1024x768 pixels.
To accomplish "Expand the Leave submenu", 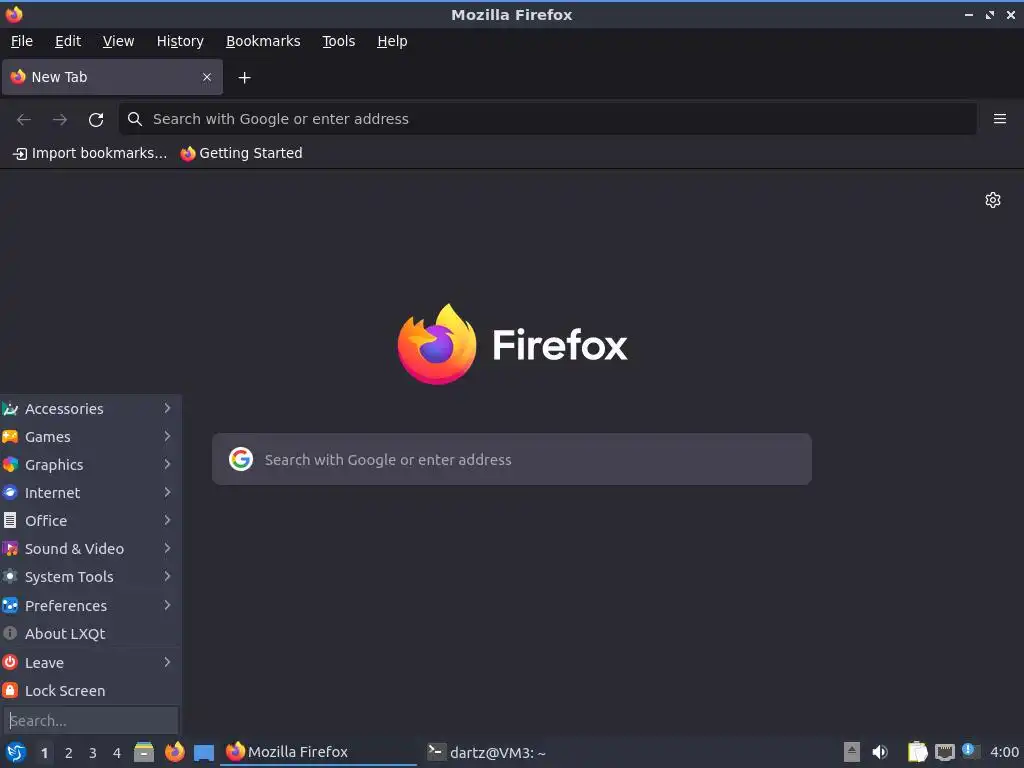I will pos(91,663).
